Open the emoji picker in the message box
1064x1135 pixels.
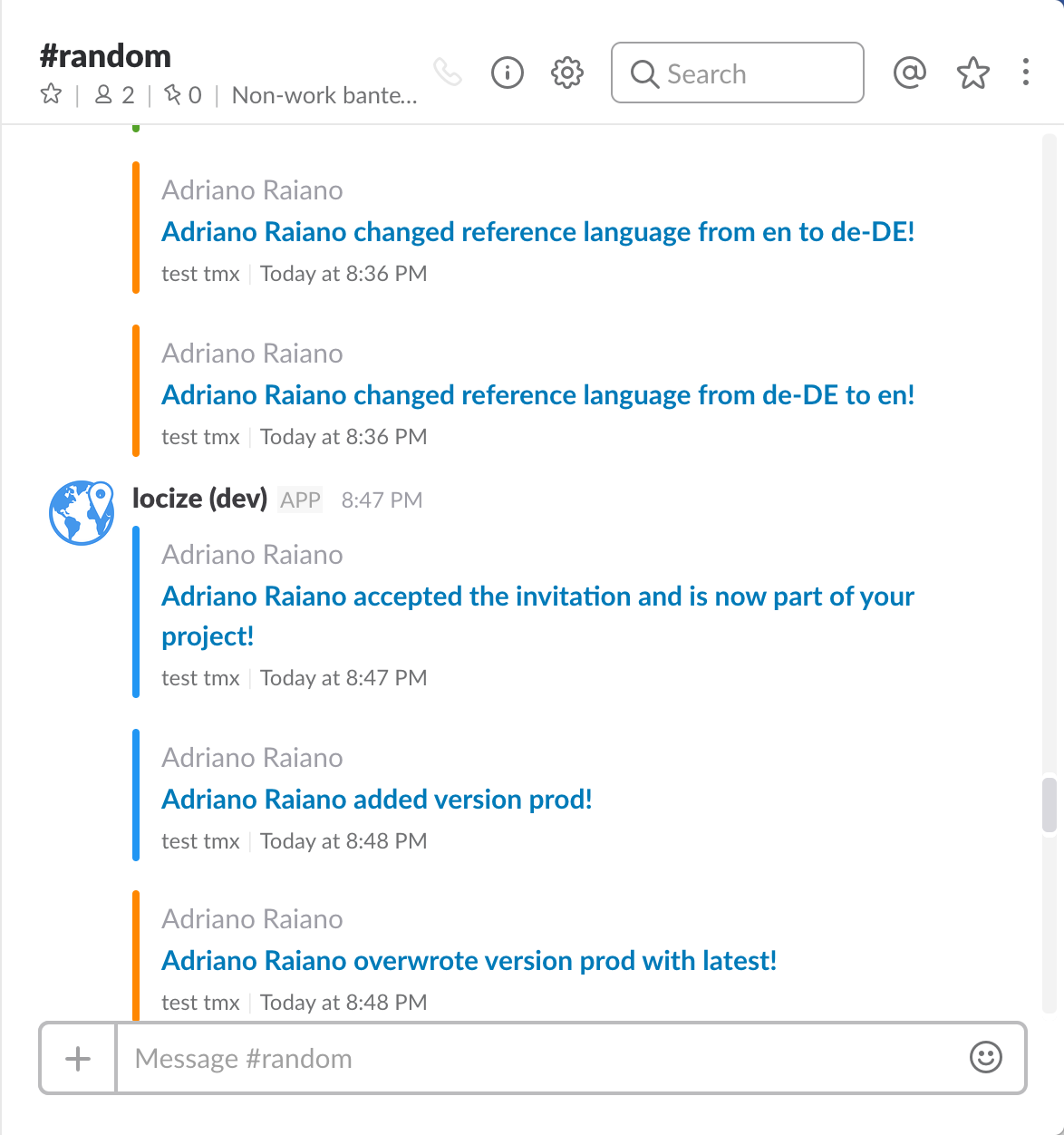coord(985,1057)
